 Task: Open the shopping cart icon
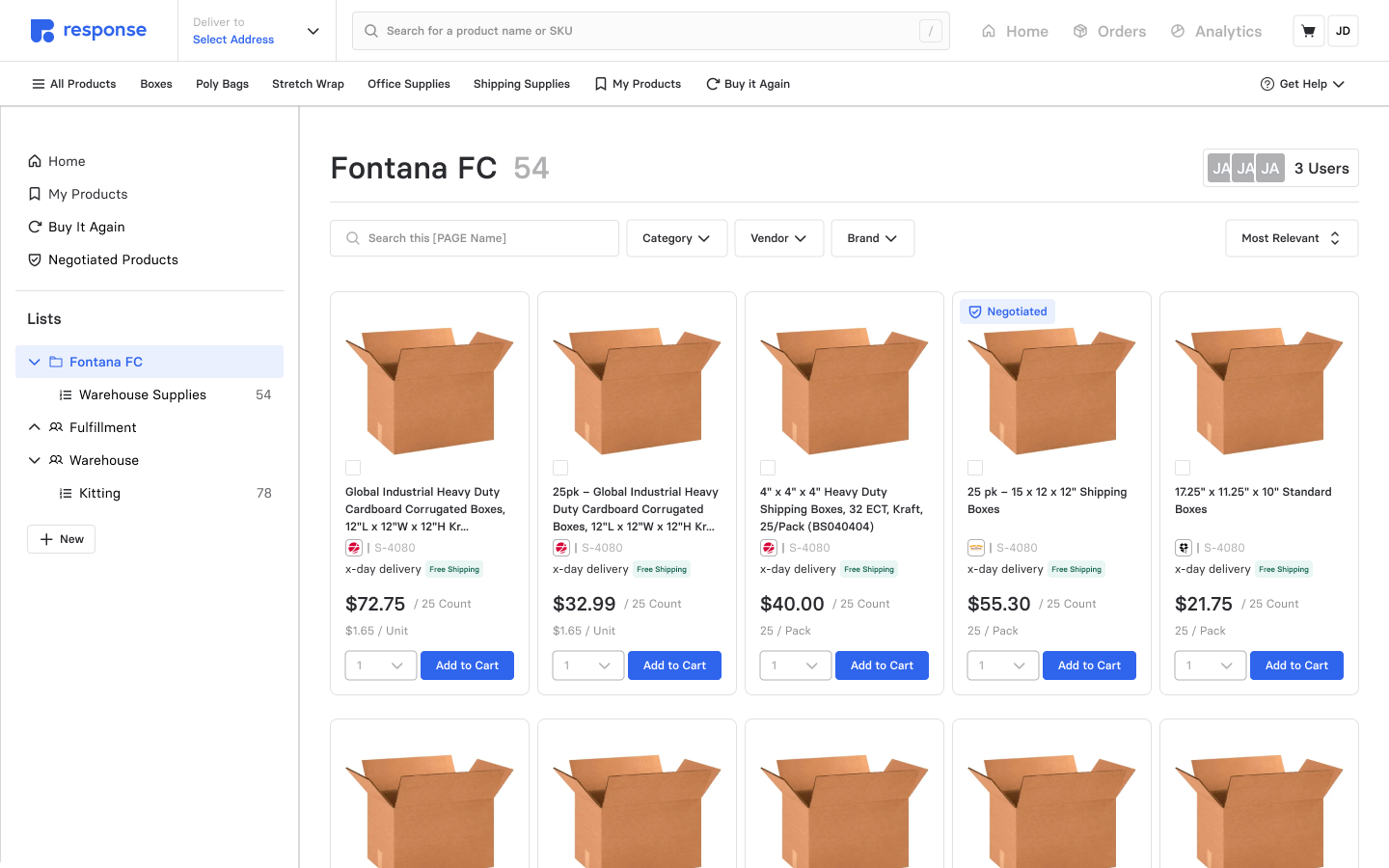(1308, 31)
